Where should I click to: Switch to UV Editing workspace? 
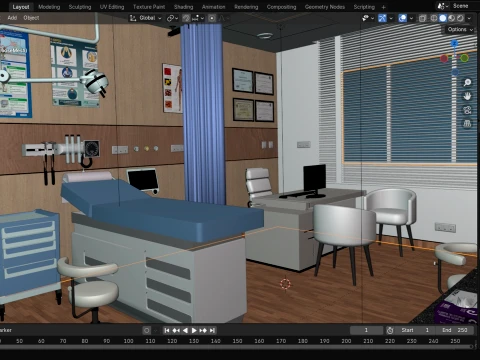(x=112, y=7)
